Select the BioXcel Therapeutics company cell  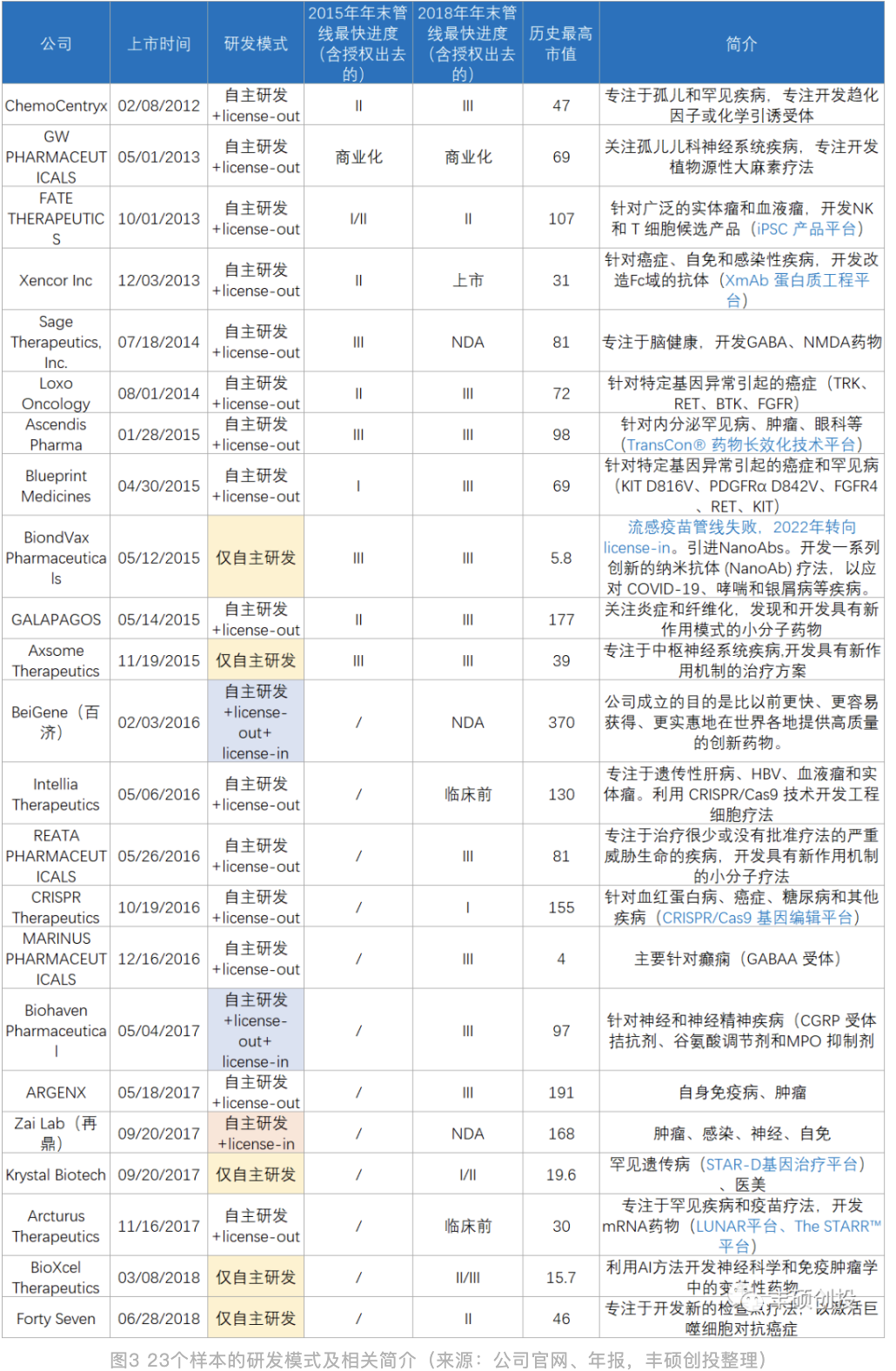[x=57, y=1277]
